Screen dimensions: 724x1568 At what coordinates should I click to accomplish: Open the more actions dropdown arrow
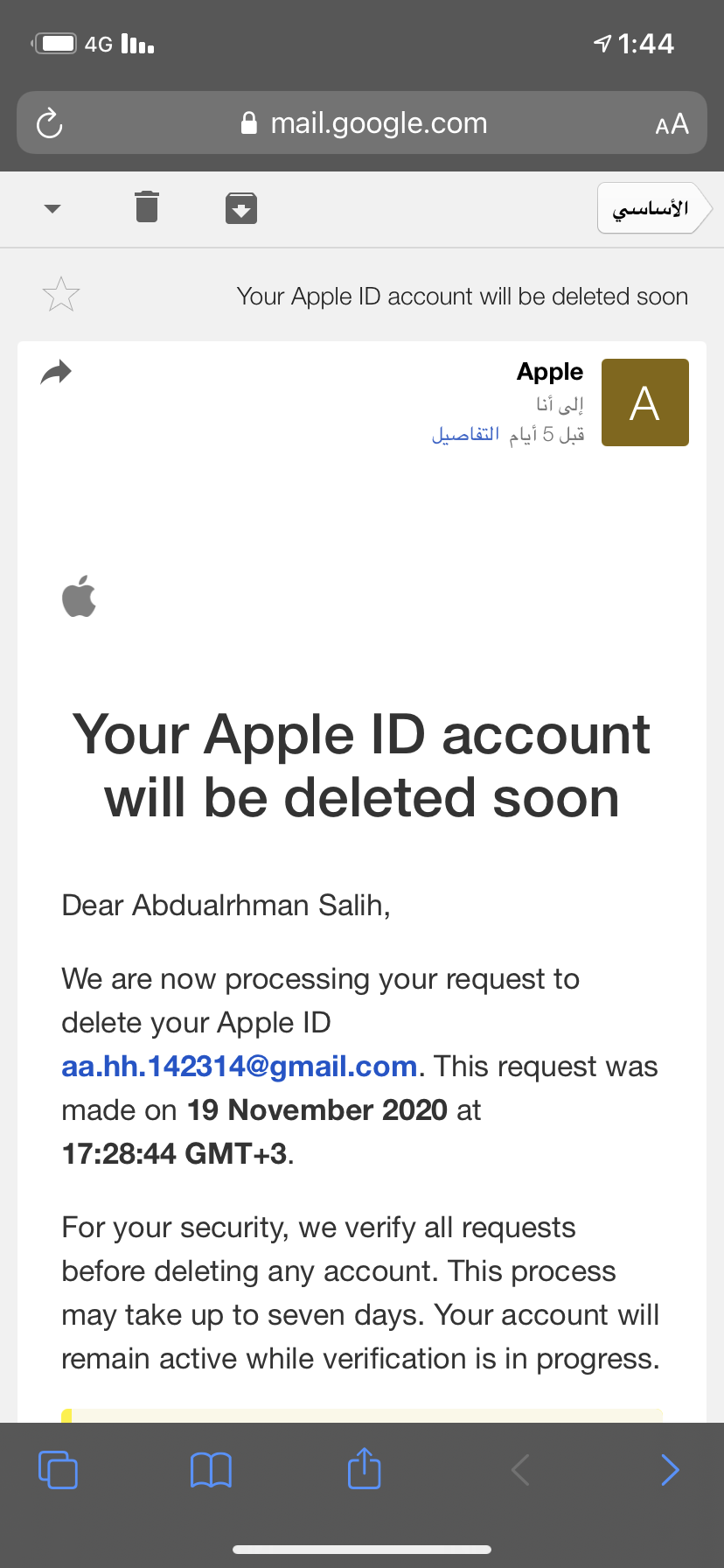52,209
